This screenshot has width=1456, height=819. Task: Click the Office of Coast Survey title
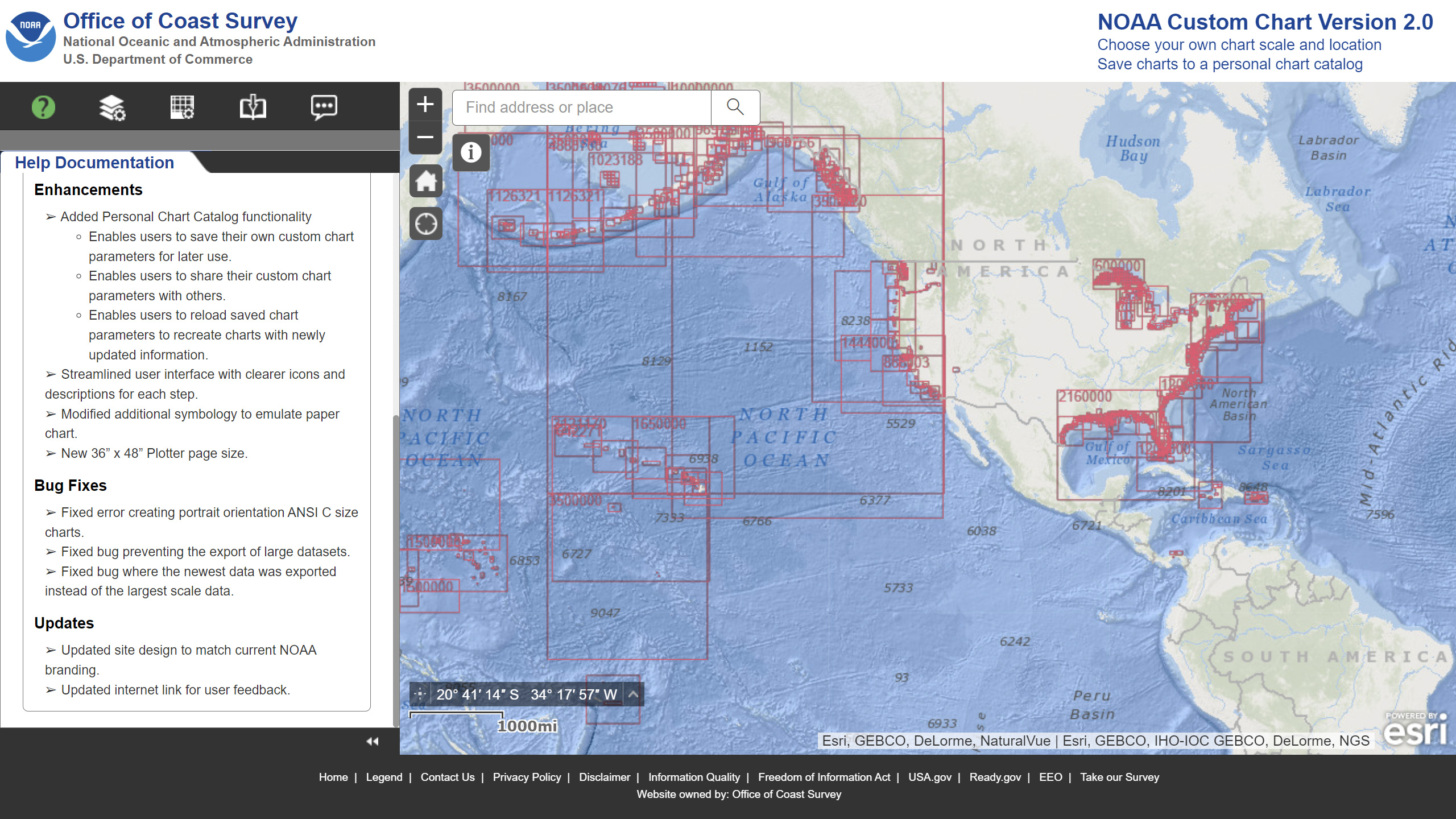[180, 21]
